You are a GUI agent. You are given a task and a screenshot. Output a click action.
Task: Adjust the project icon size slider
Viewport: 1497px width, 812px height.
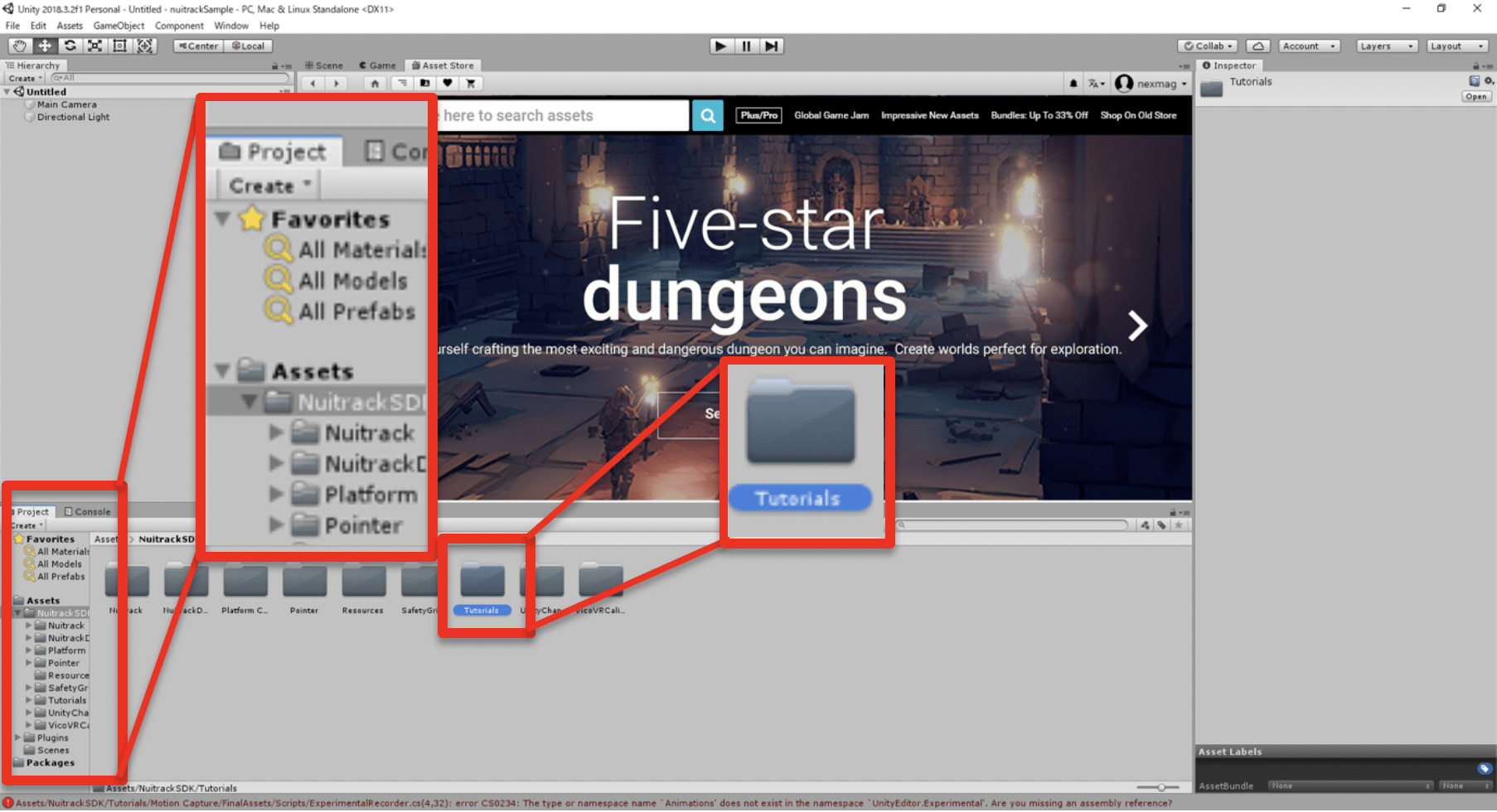pos(1161,787)
